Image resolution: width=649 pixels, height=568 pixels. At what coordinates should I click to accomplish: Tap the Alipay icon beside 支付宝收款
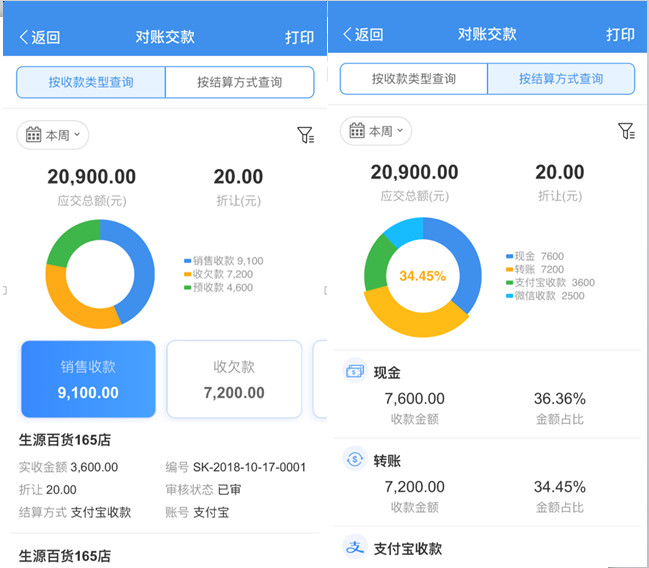tap(355, 547)
